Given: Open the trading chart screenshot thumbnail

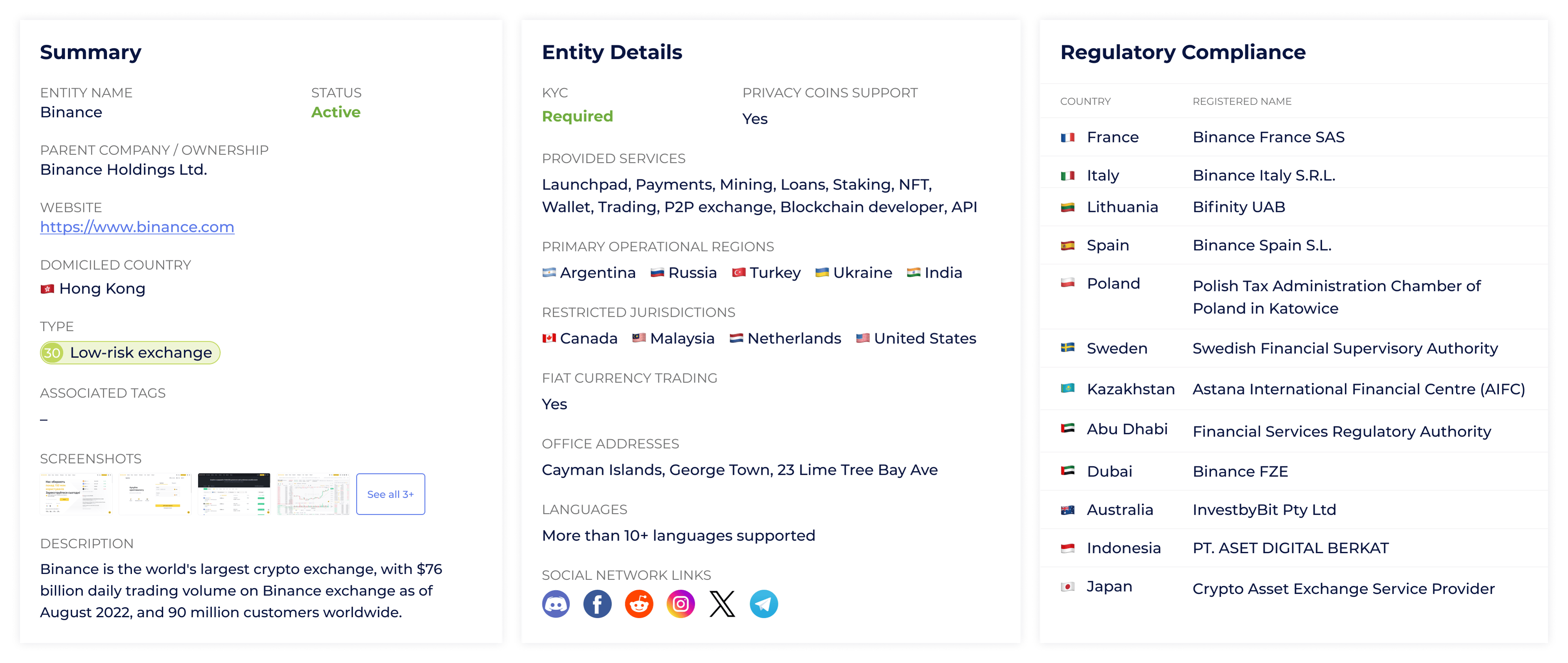Looking at the screenshot, I should pyautogui.click(x=313, y=494).
